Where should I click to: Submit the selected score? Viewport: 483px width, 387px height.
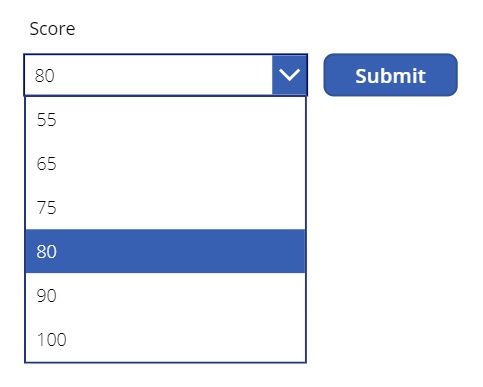point(390,75)
